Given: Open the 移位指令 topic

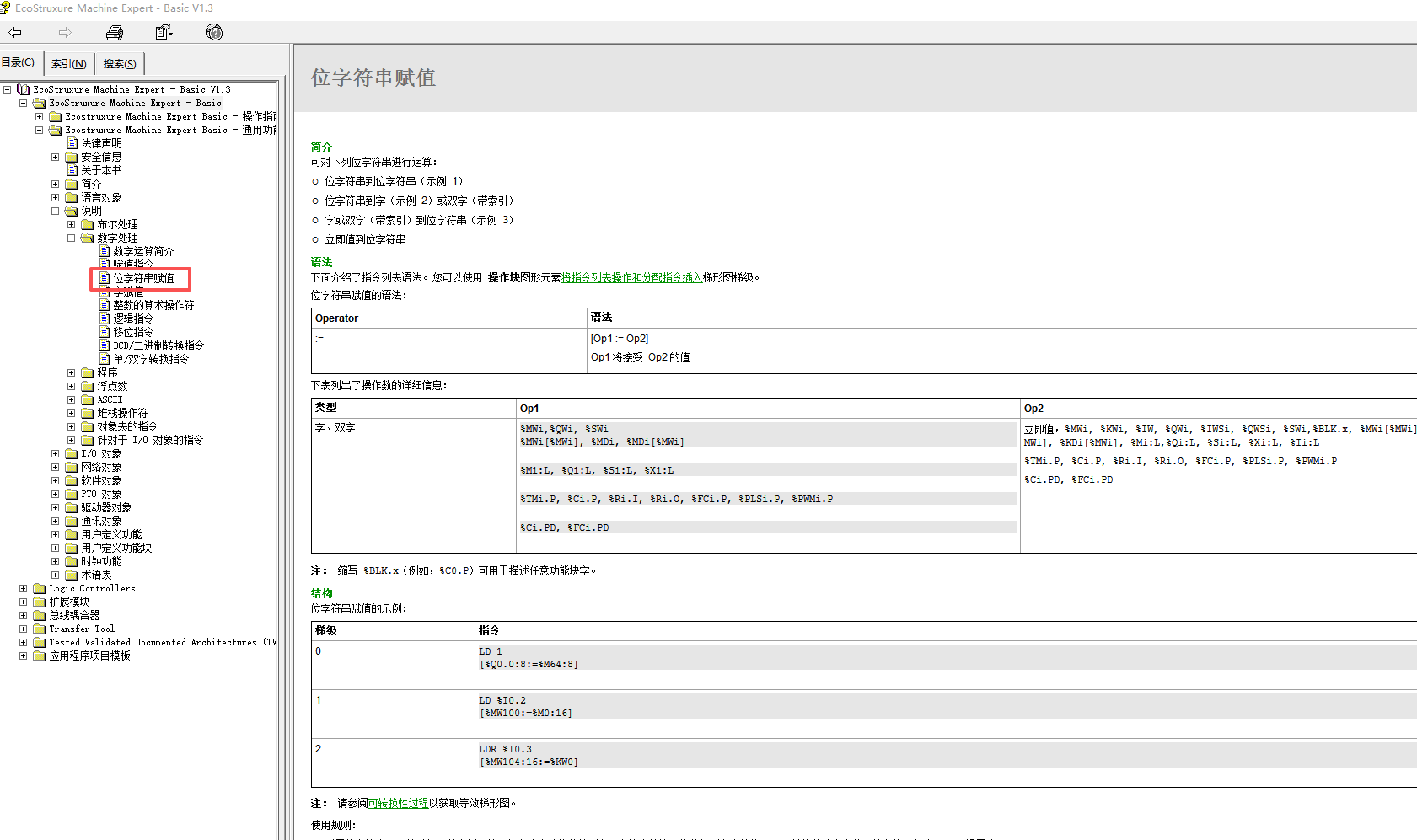Looking at the screenshot, I should tap(133, 332).
